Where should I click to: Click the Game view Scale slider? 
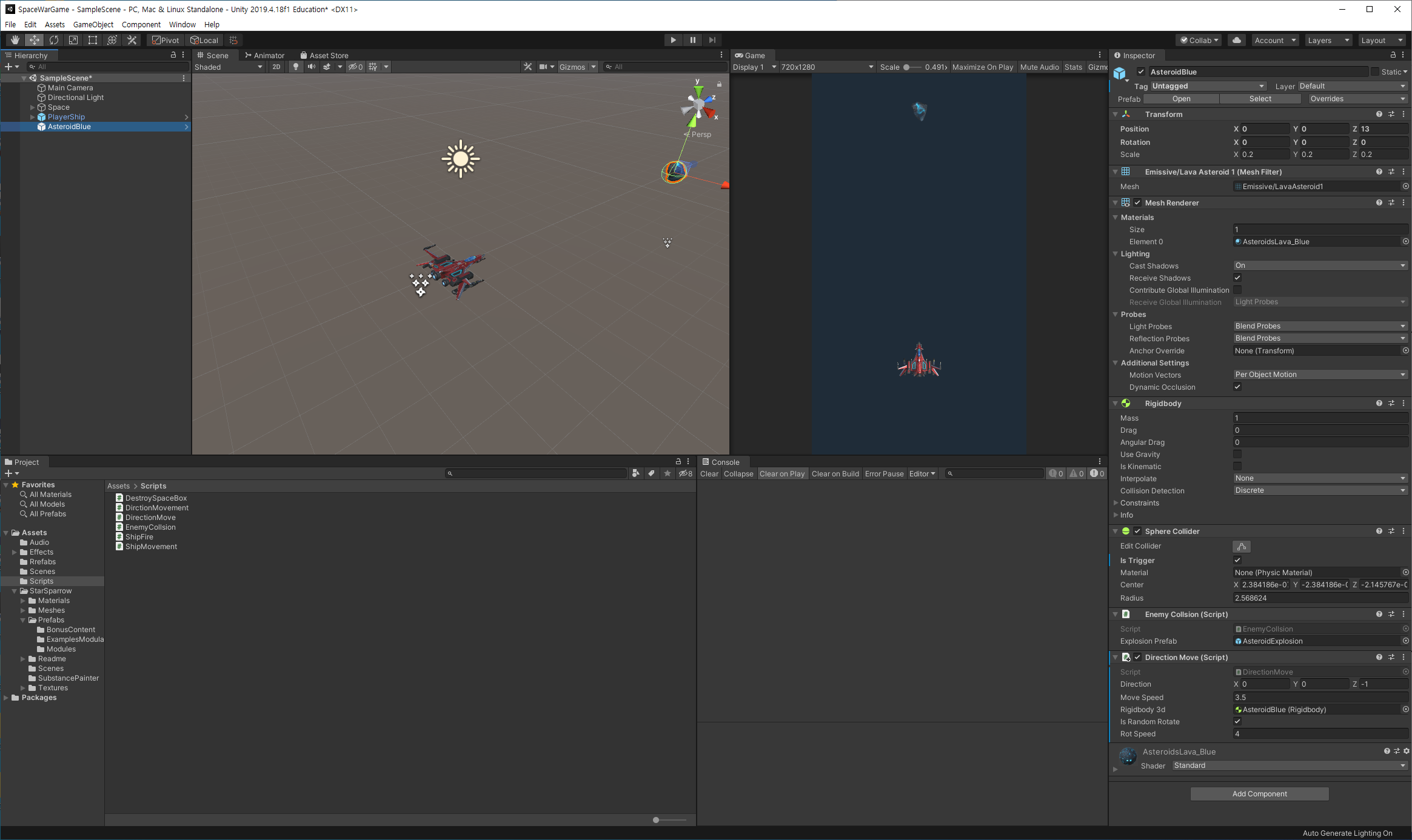[x=912, y=67]
